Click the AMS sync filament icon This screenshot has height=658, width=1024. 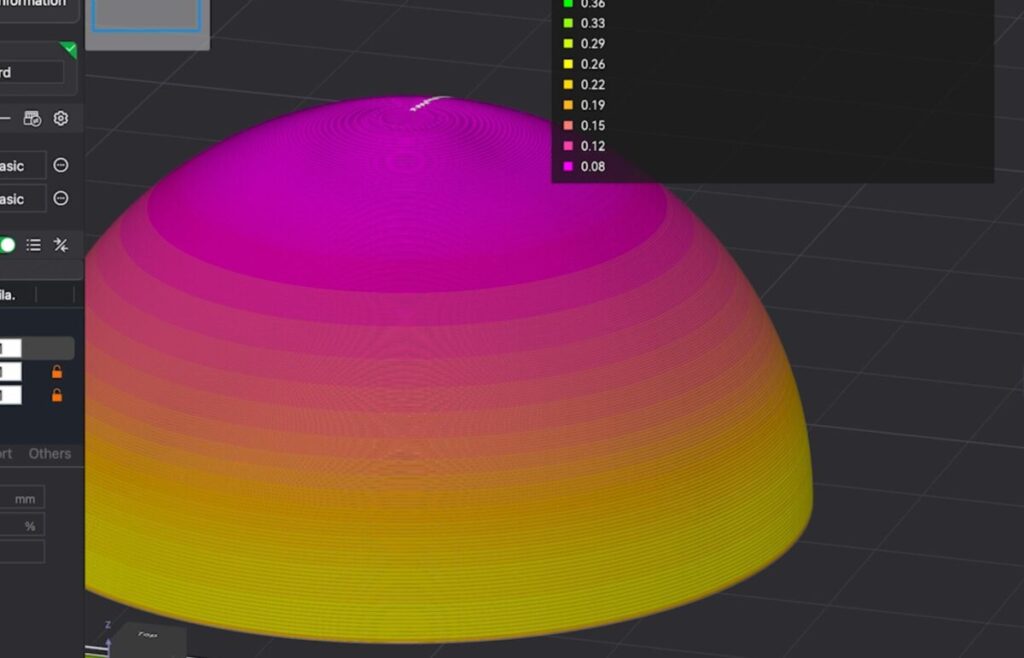[32, 119]
